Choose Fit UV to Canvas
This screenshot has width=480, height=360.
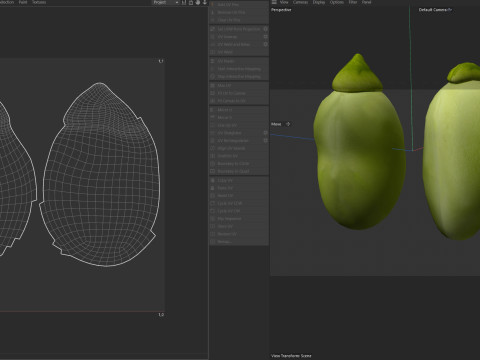[239, 93]
